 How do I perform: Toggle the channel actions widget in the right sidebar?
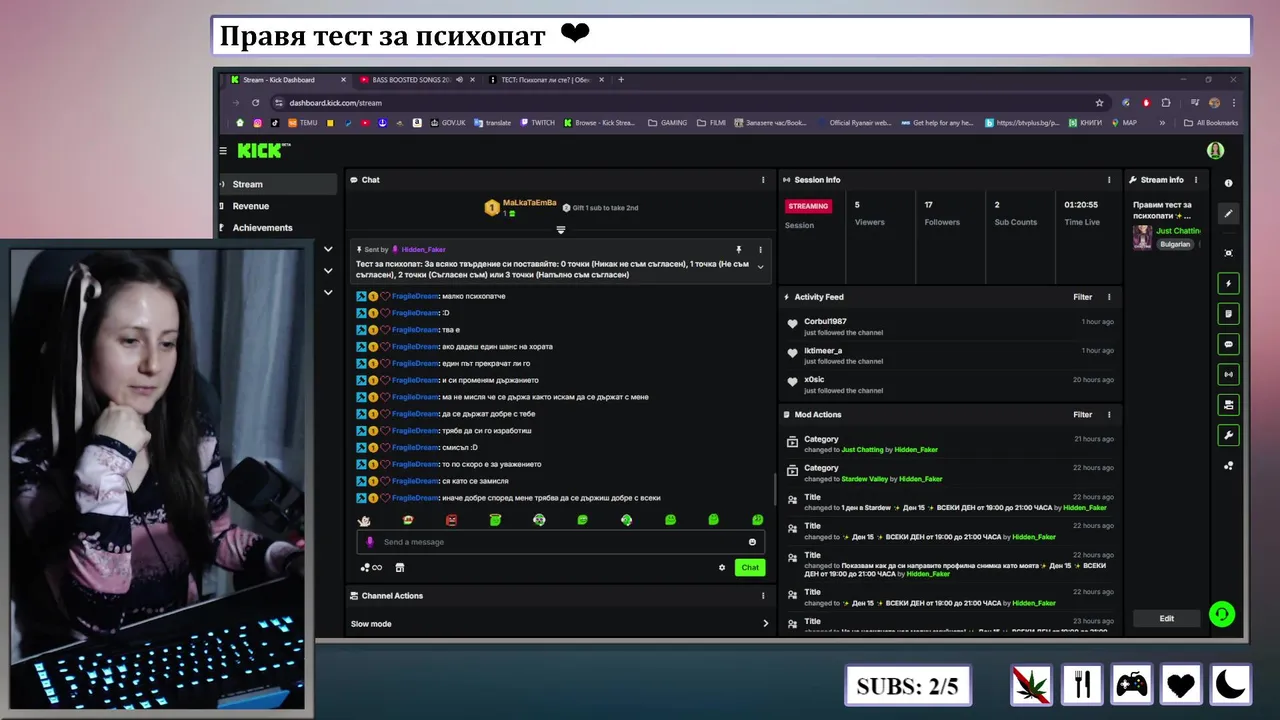(1229, 404)
